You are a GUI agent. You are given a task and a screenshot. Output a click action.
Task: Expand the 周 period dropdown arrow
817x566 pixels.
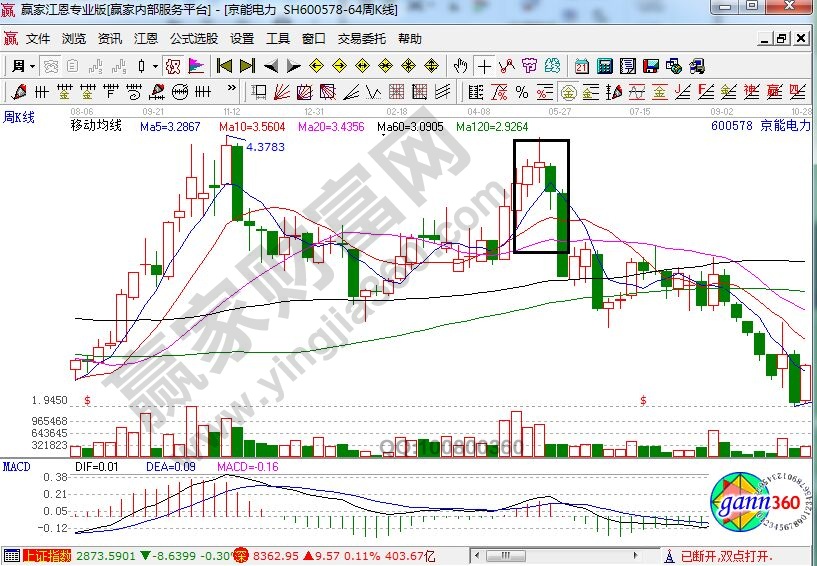tap(32, 66)
